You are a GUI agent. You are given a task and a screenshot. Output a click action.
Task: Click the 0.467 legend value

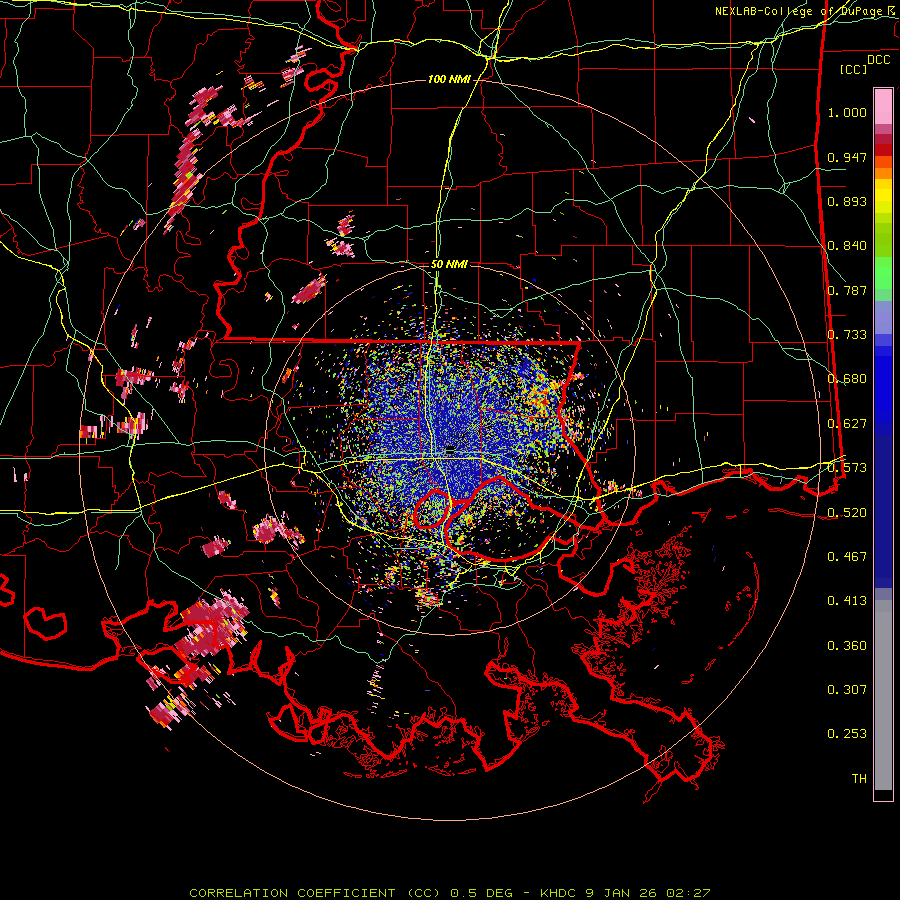(x=847, y=557)
